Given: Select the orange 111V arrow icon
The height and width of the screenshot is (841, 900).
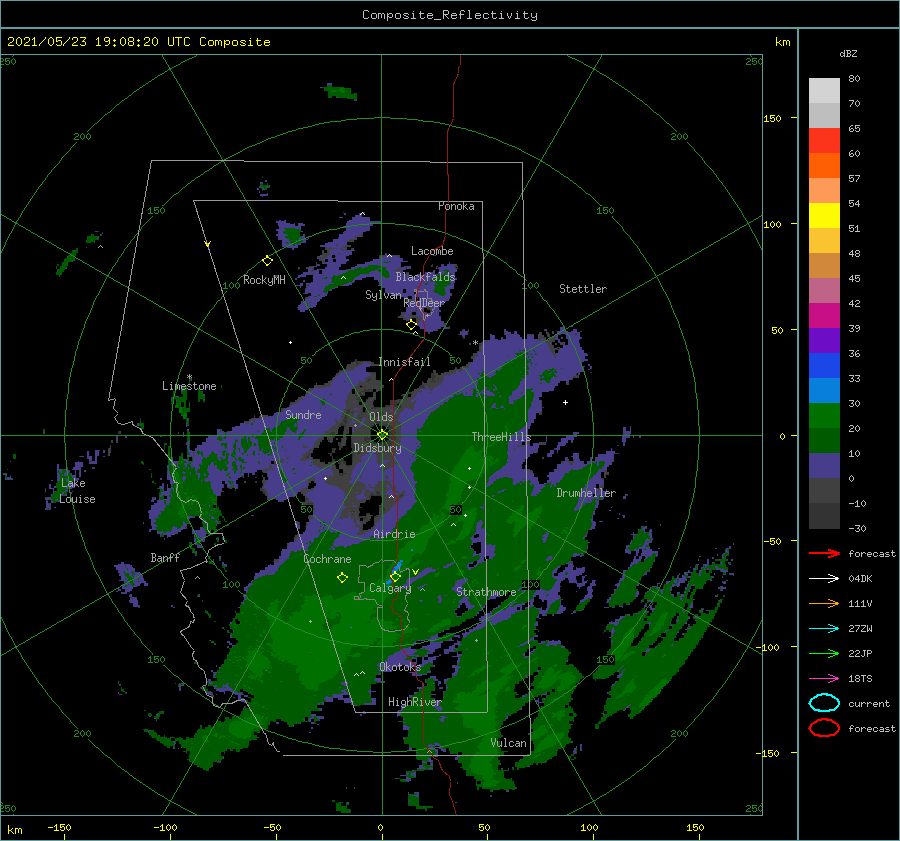Looking at the screenshot, I should 824,603.
